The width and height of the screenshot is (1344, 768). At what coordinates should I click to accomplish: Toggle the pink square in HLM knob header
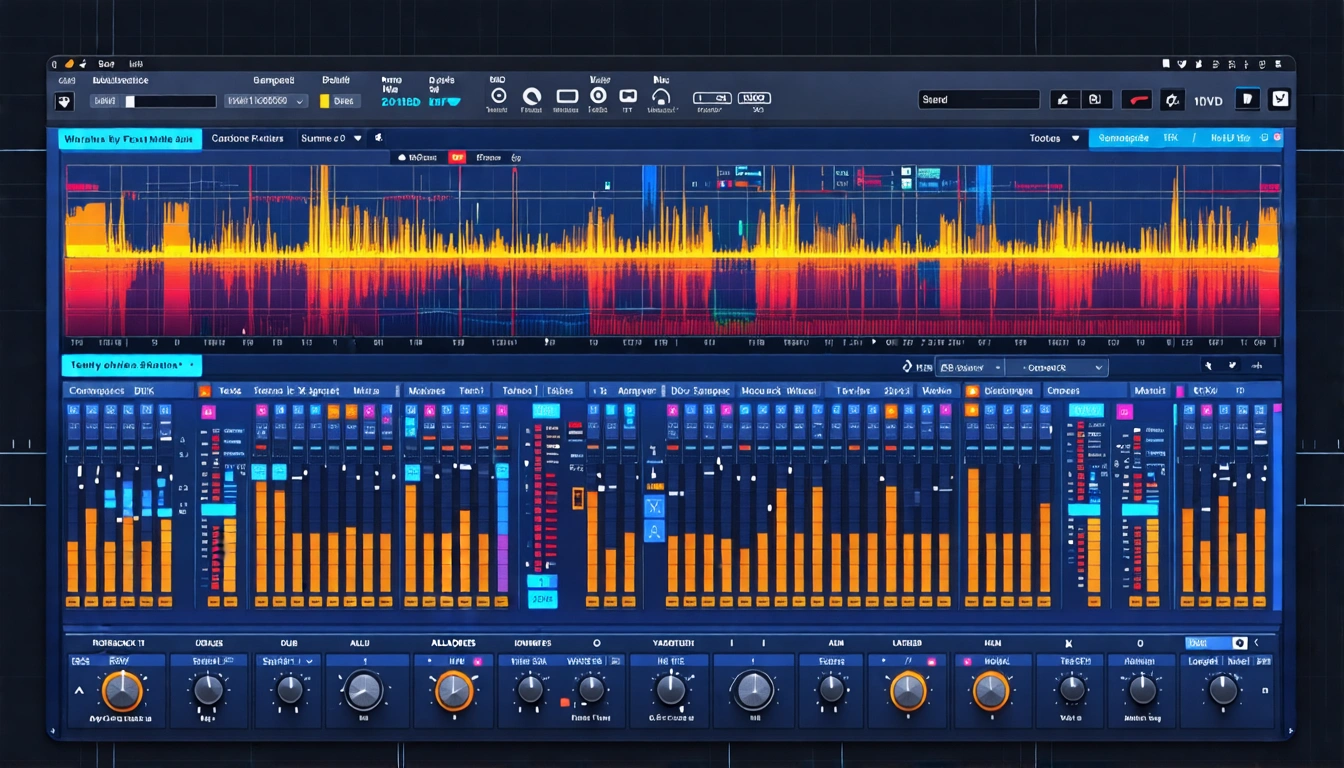tap(966, 661)
